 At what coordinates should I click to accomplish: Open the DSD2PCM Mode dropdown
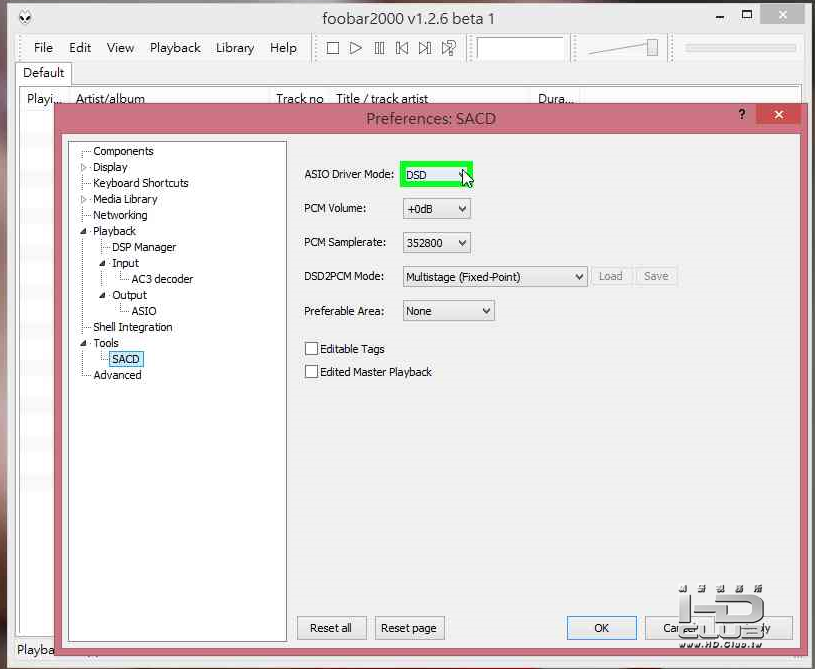495,277
